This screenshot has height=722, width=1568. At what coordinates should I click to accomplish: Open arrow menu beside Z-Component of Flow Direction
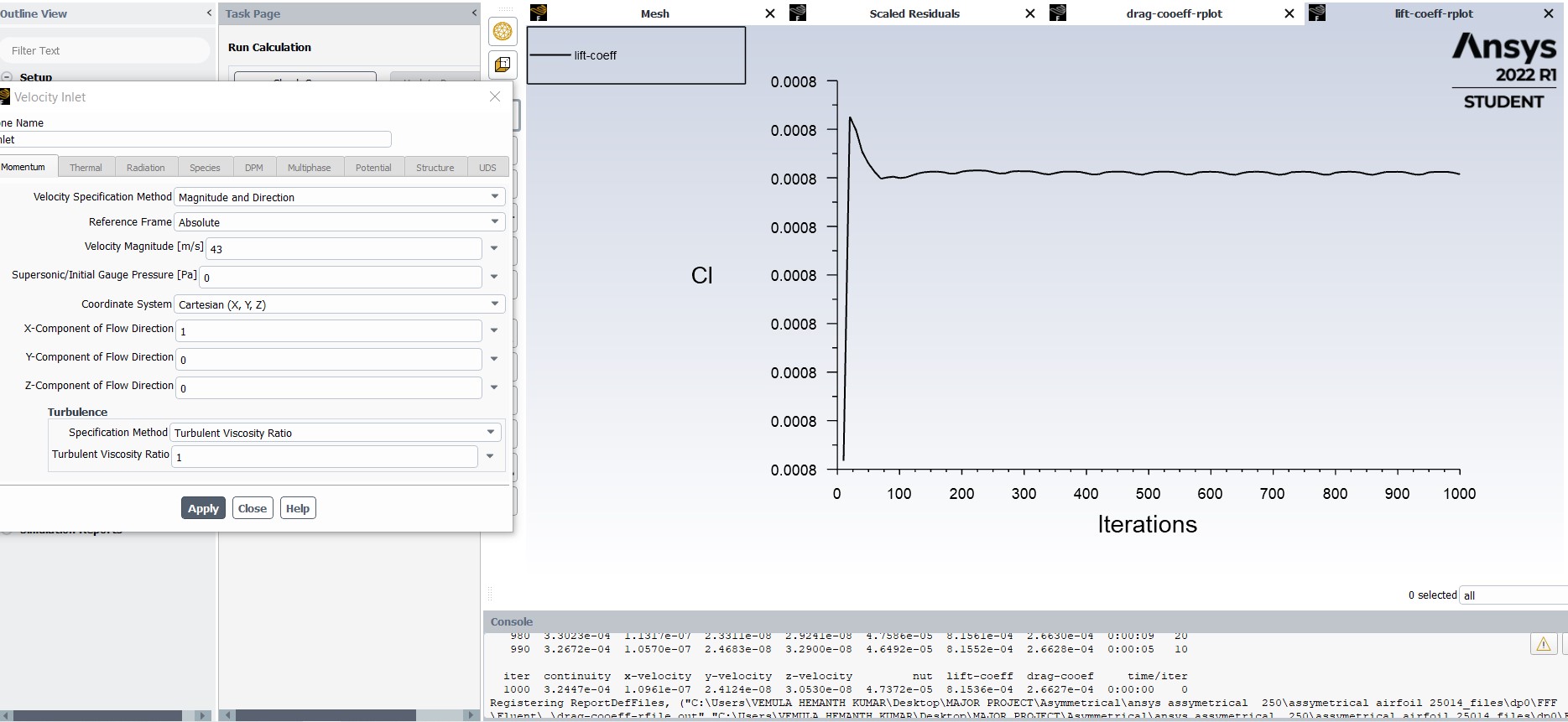(x=494, y=387)
